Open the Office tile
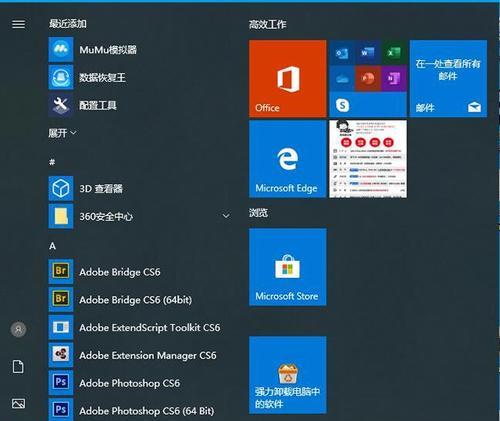The height and width of the screenshot is (421, 500). click(288, 79)
